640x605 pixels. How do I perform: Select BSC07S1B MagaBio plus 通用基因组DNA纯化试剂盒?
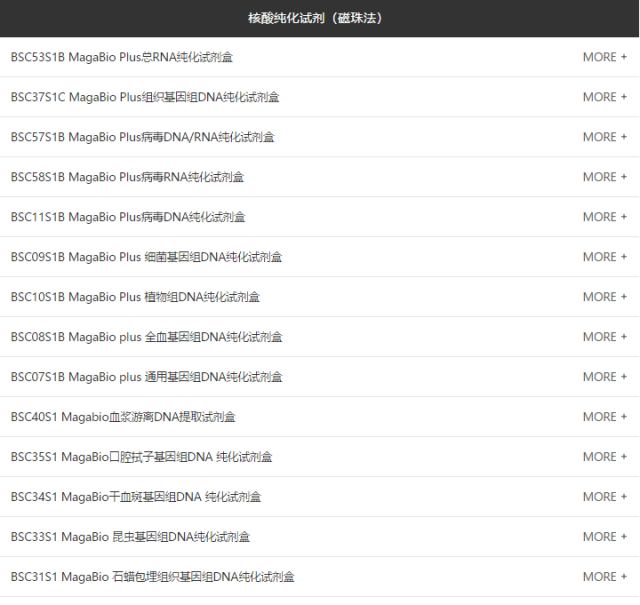point(147,377)
